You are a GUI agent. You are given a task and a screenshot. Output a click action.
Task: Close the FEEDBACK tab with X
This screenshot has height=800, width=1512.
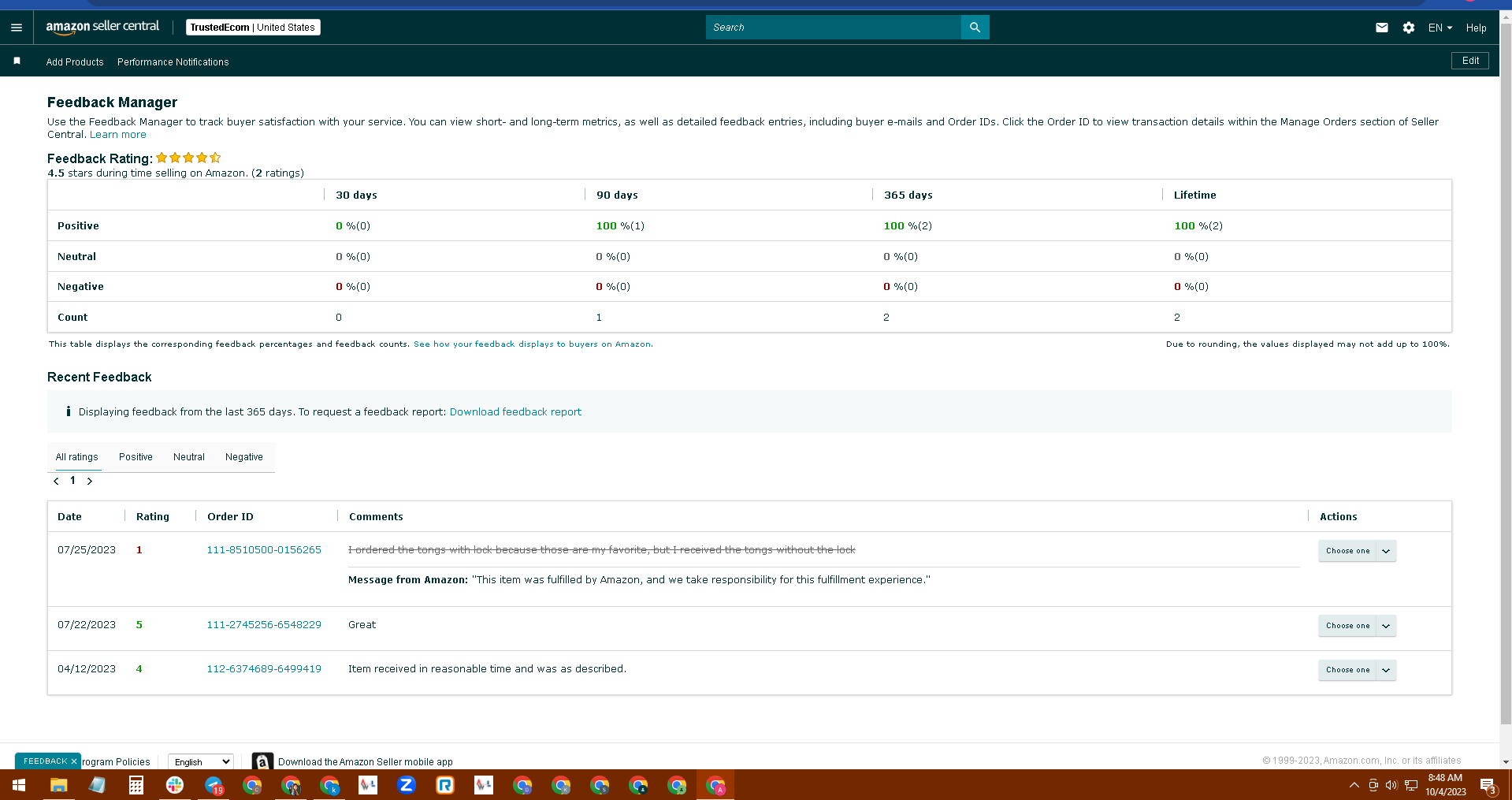tap(74, 761)
